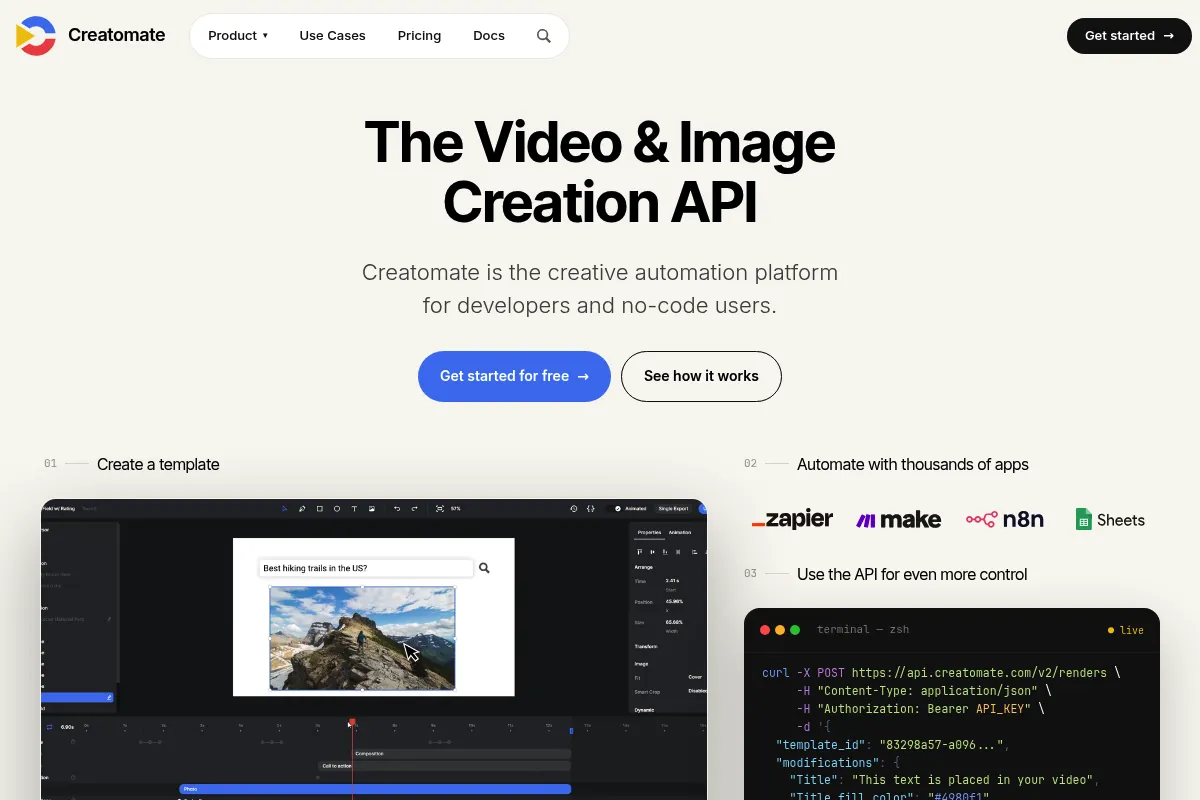
Task: Click the 'Best hiking trails in the US?' field
Action: (x=365, y=568)
